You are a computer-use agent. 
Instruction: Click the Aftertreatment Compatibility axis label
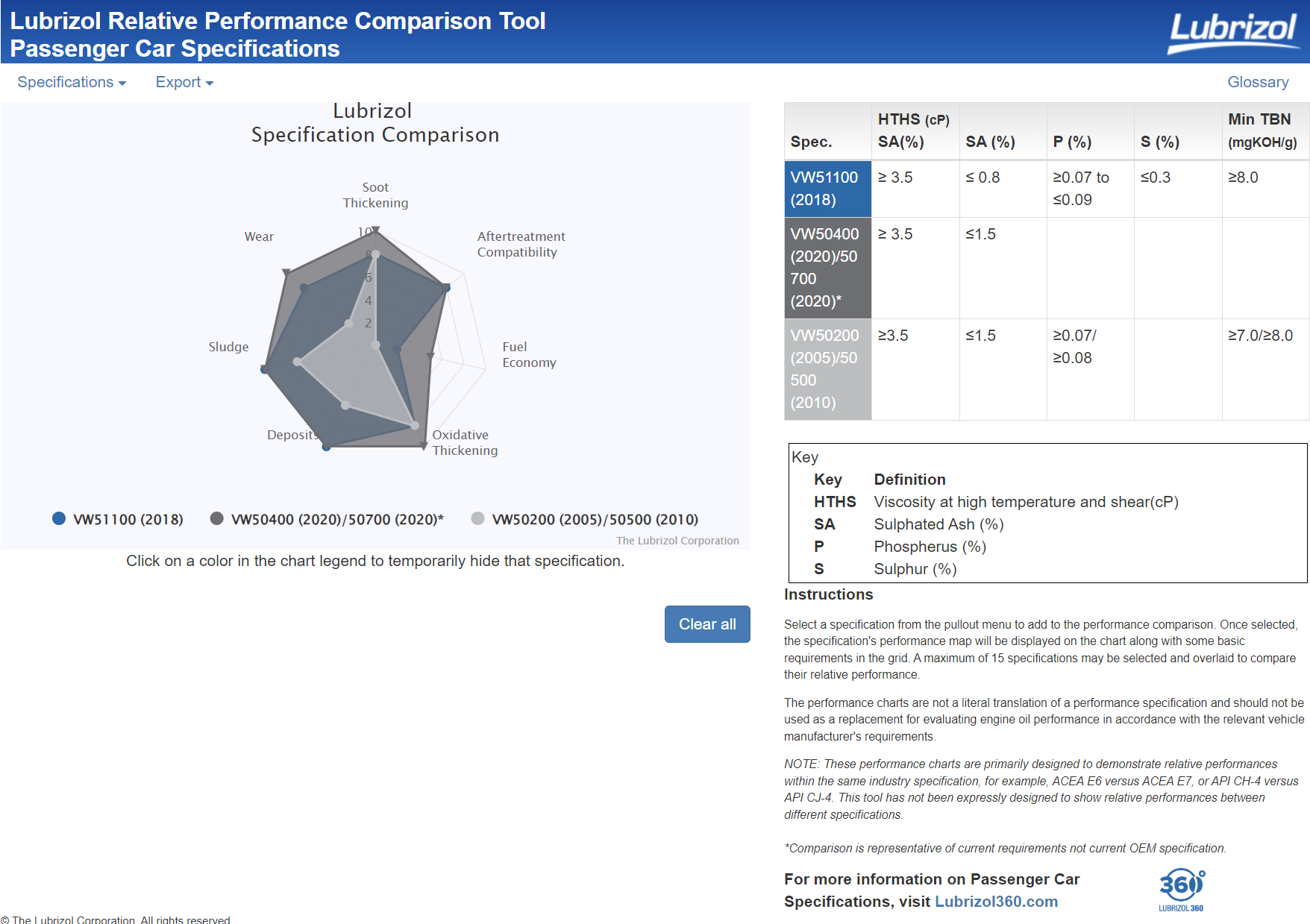[x=521, y=244]
